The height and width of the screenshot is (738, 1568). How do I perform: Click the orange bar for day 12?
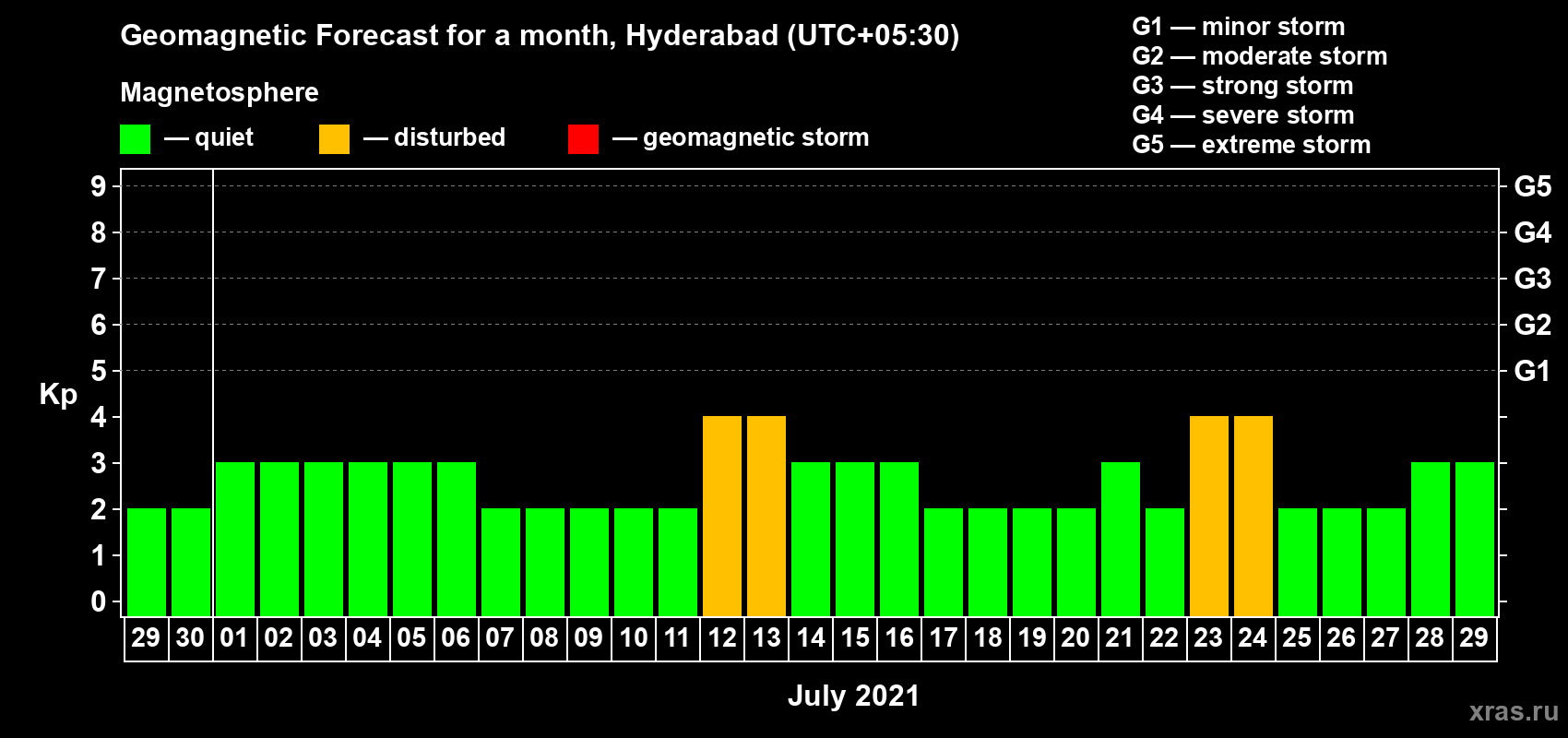pyautogui.click(x=722, y=516)
